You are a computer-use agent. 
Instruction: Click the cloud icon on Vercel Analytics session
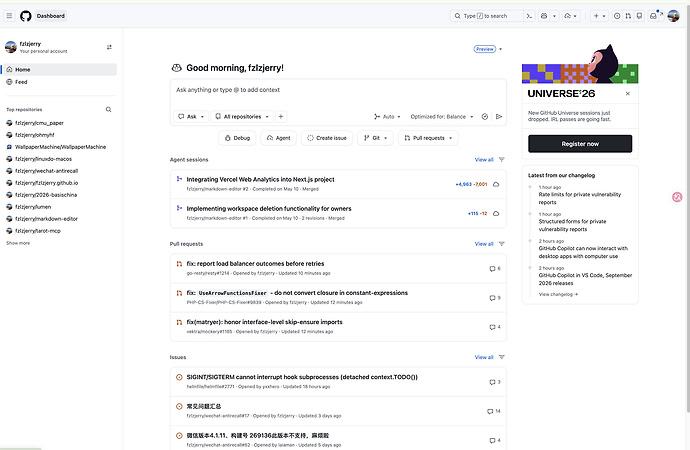(x=496, y=184)
